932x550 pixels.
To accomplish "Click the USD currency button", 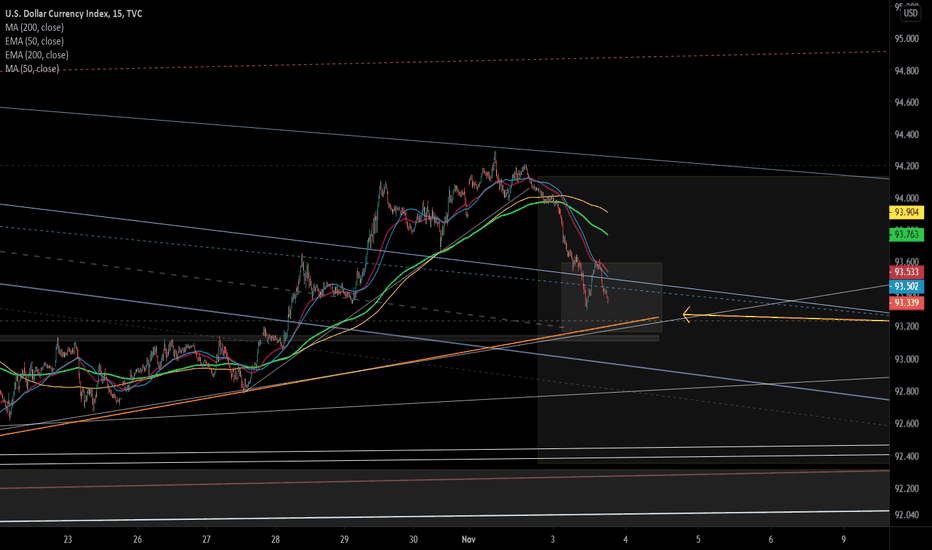I will (910, 13).
